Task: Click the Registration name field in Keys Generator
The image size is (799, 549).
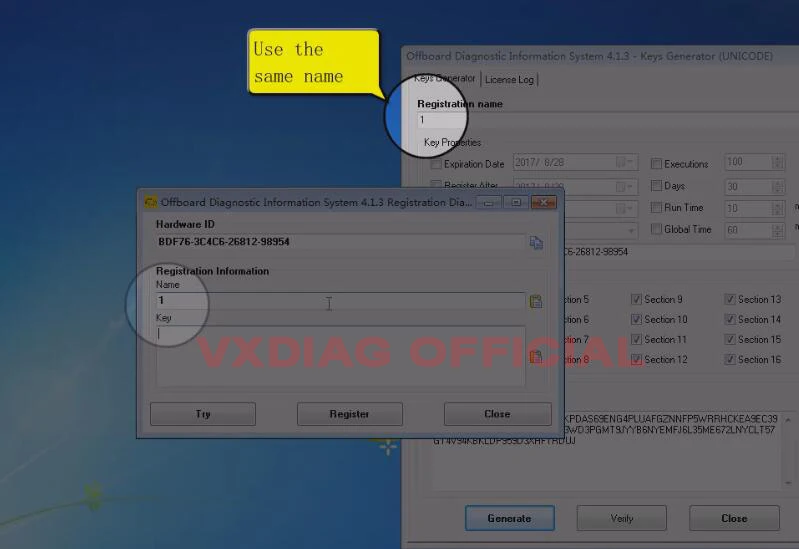Action: pyautogui.click(x=606, y=120)
